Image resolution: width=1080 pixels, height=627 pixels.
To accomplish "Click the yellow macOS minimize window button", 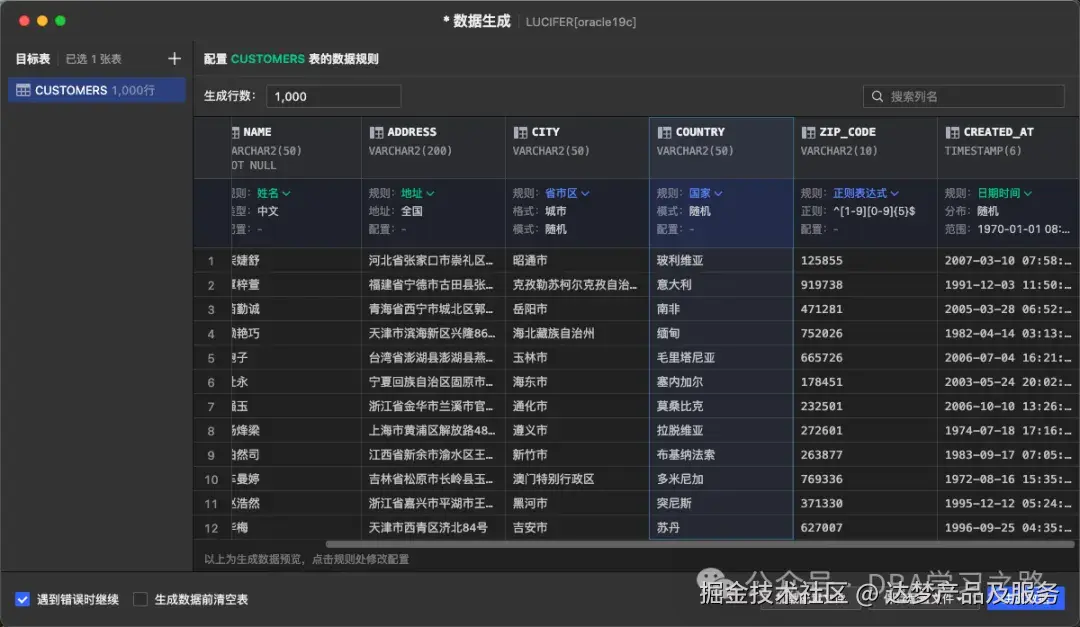I will click(42, 21).
